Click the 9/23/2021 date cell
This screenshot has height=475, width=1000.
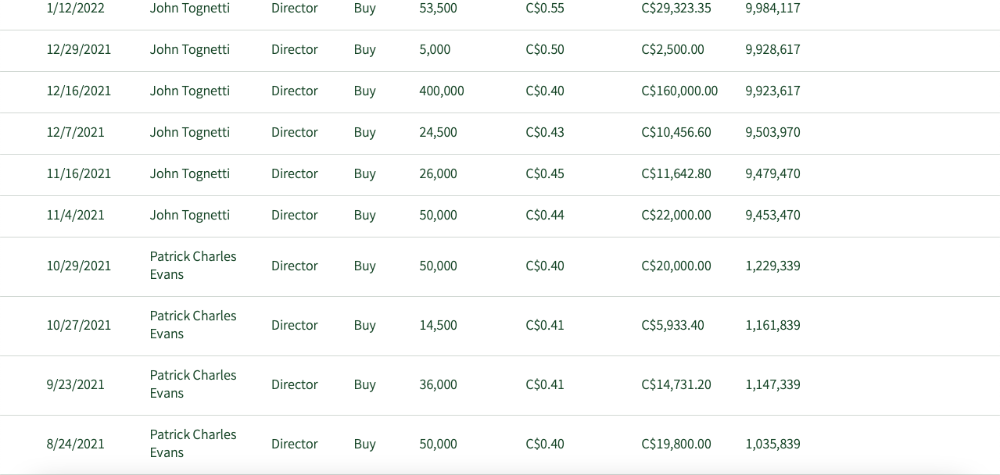click(75, 384)
